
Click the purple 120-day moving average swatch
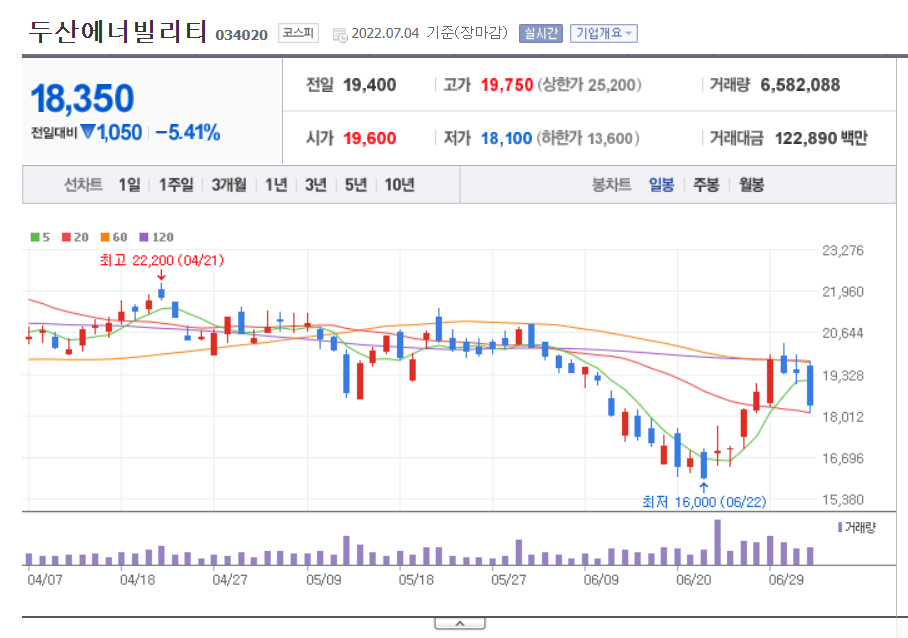pyautogui.click(x=144, y=237)
